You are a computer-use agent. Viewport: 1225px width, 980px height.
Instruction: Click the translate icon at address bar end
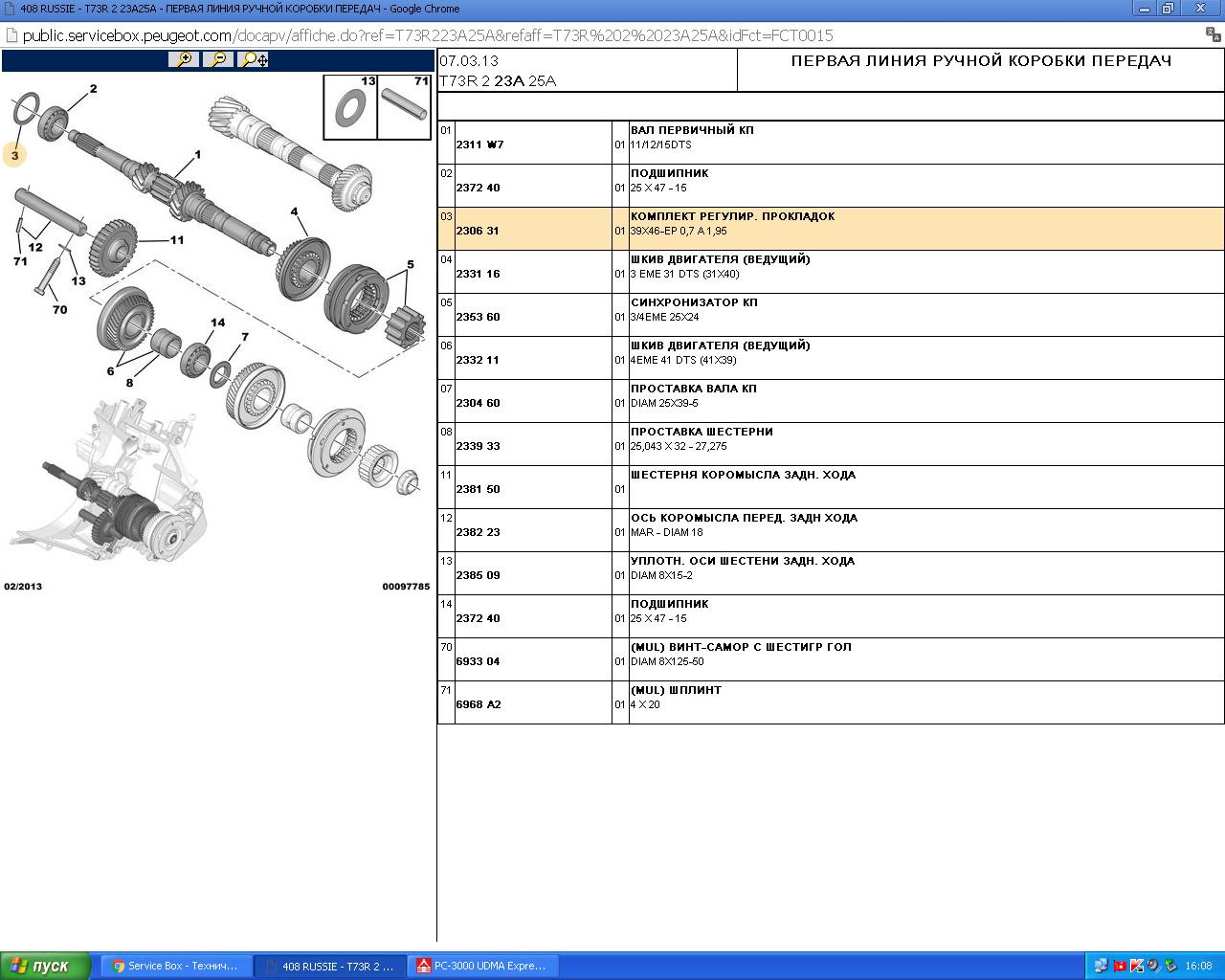click(1214, 35)
